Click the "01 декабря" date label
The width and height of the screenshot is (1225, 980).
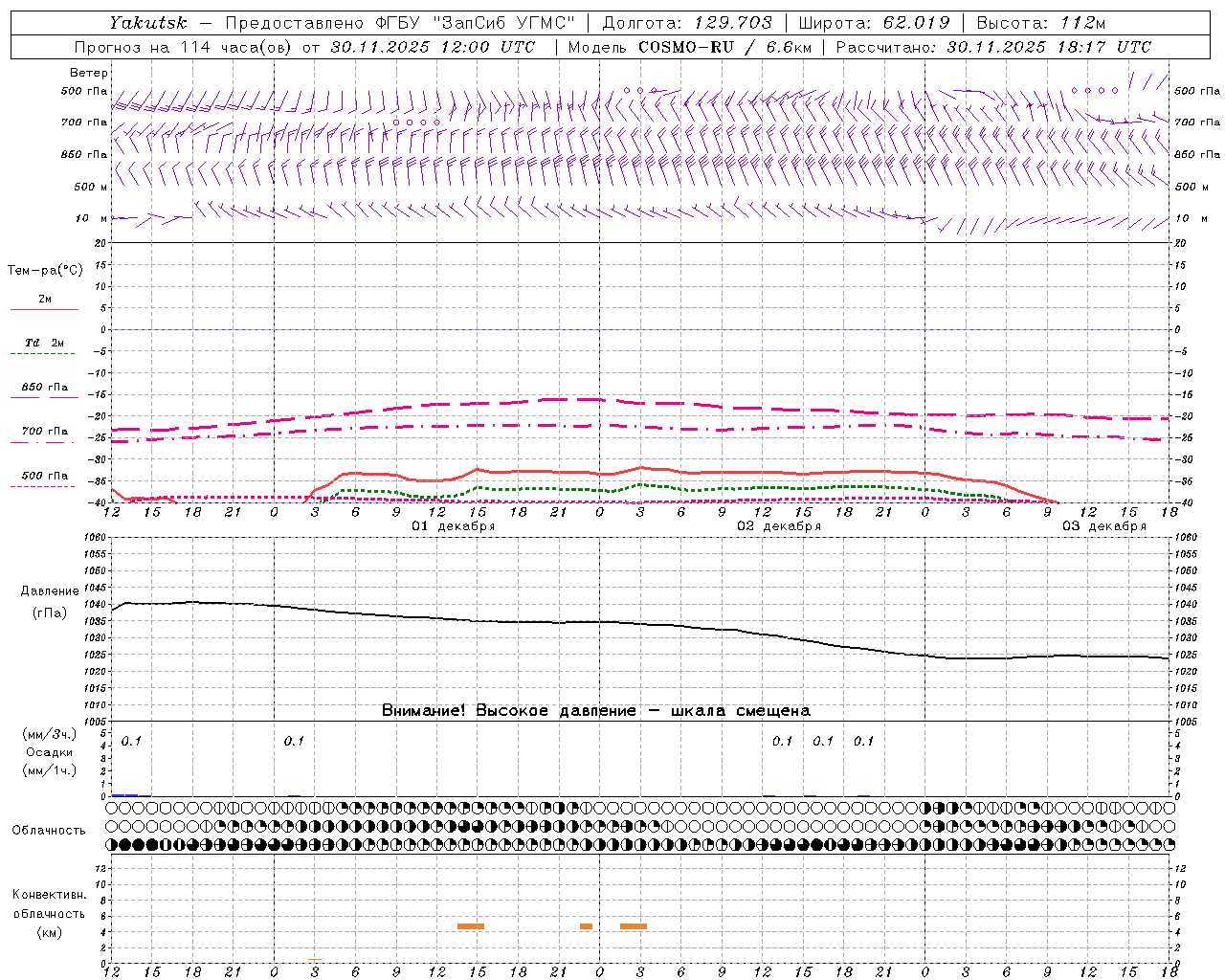454,526
